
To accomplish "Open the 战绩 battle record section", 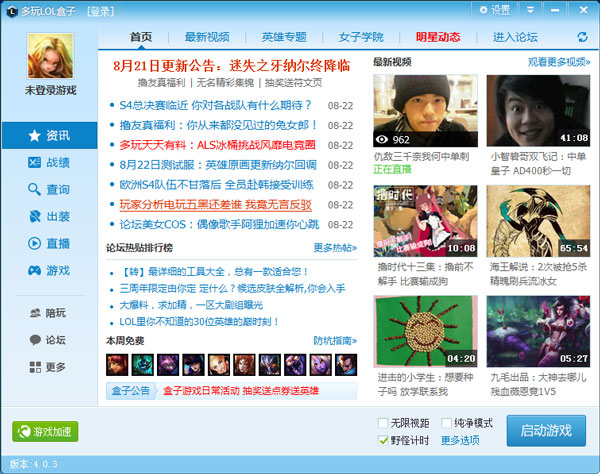I will coord(49,163).
